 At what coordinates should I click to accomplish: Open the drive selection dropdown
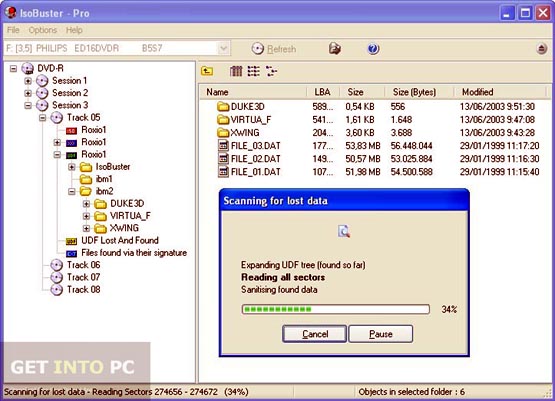(223, 48)
